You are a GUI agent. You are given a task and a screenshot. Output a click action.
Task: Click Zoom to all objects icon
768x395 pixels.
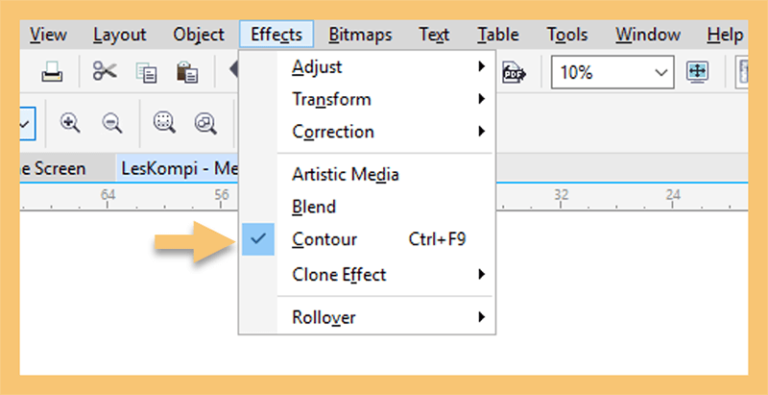tap(206, 123)
